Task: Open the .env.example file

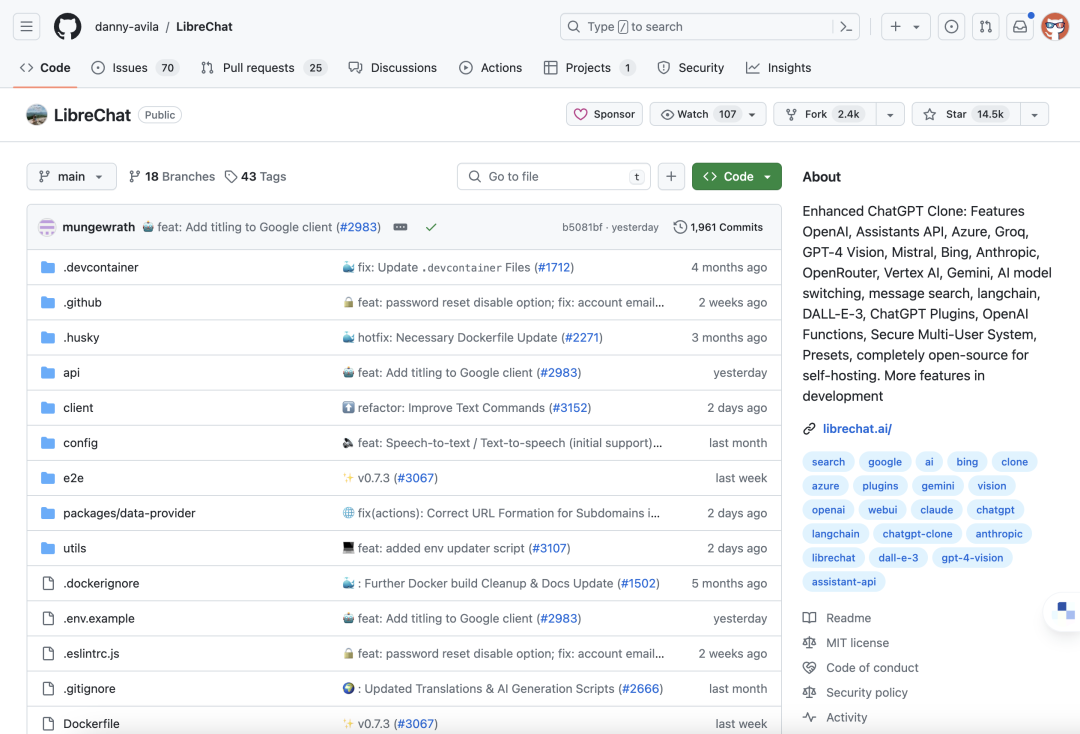Action: pos(98,618)
